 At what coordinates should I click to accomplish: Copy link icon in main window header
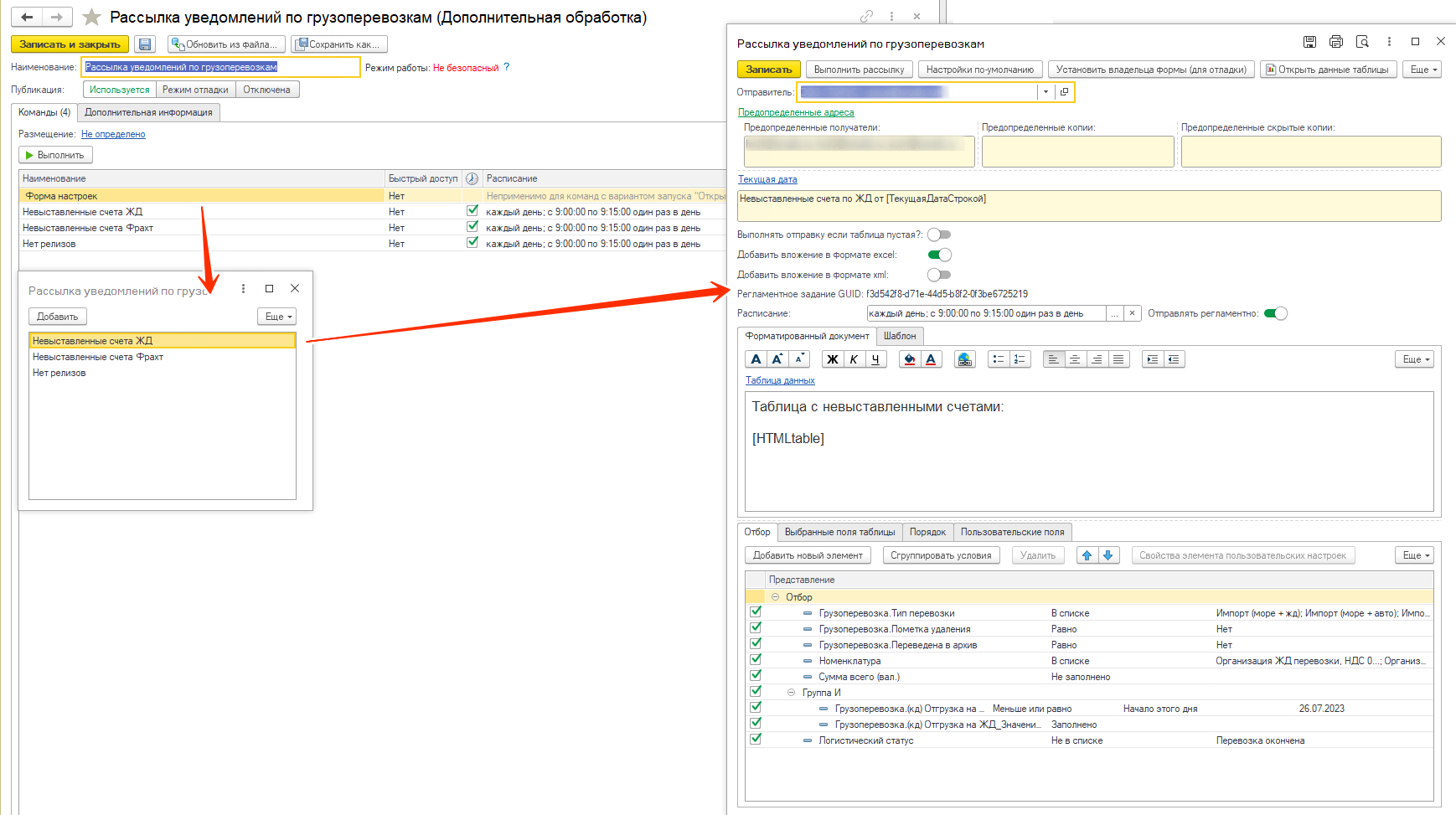[866, 16]
